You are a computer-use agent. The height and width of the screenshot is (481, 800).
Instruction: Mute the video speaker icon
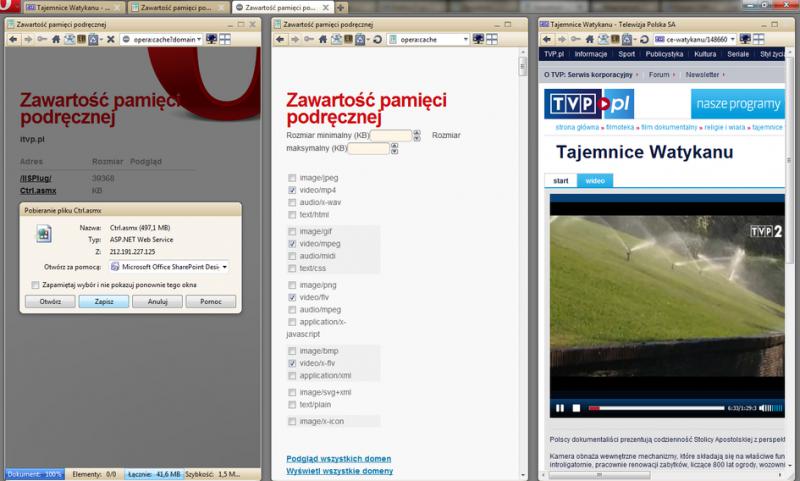[x=762, y=408]
